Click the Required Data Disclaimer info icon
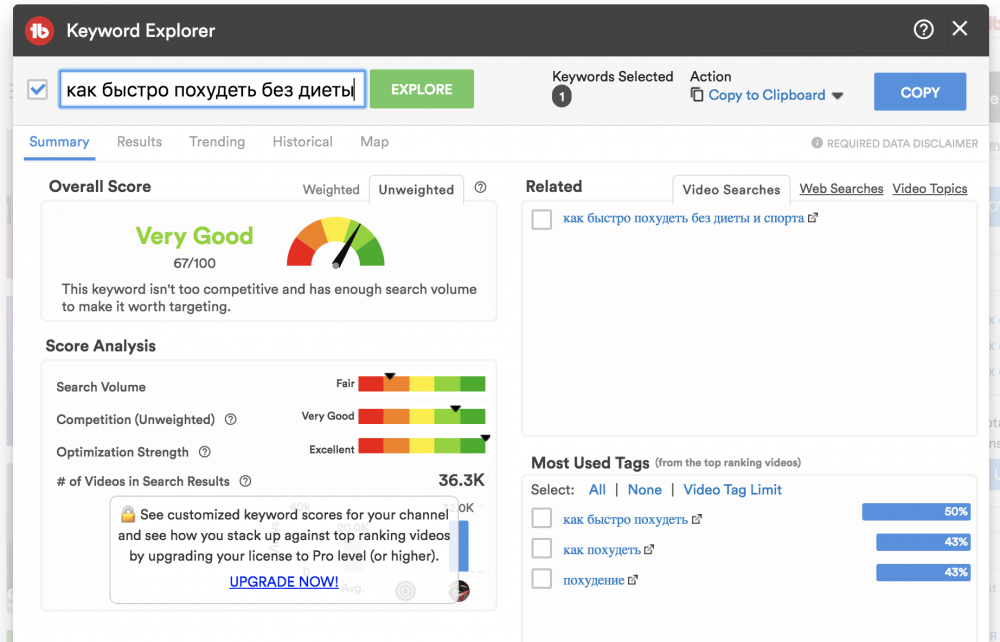Screen dimensions: 1000x642 (x=817, y=143)
